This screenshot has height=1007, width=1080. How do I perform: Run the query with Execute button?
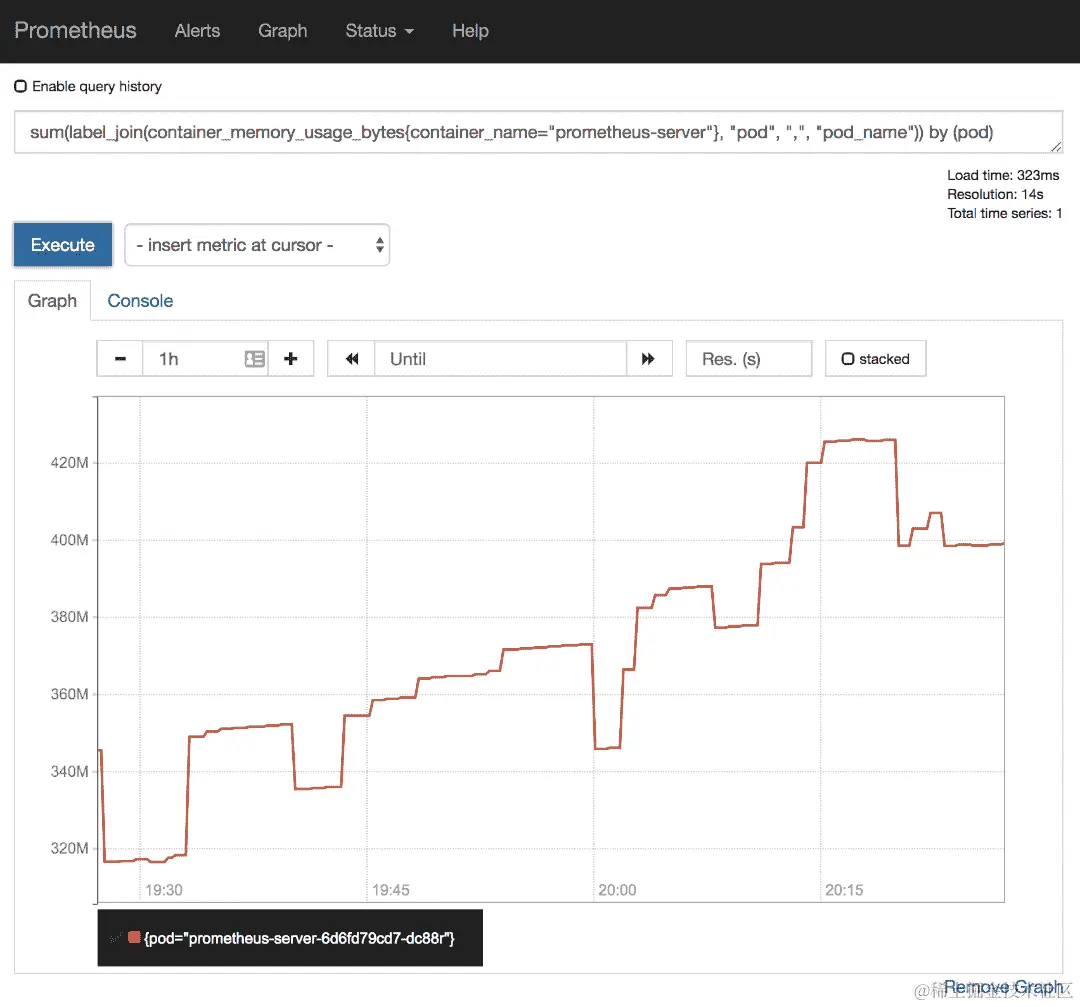click(63, 245)
